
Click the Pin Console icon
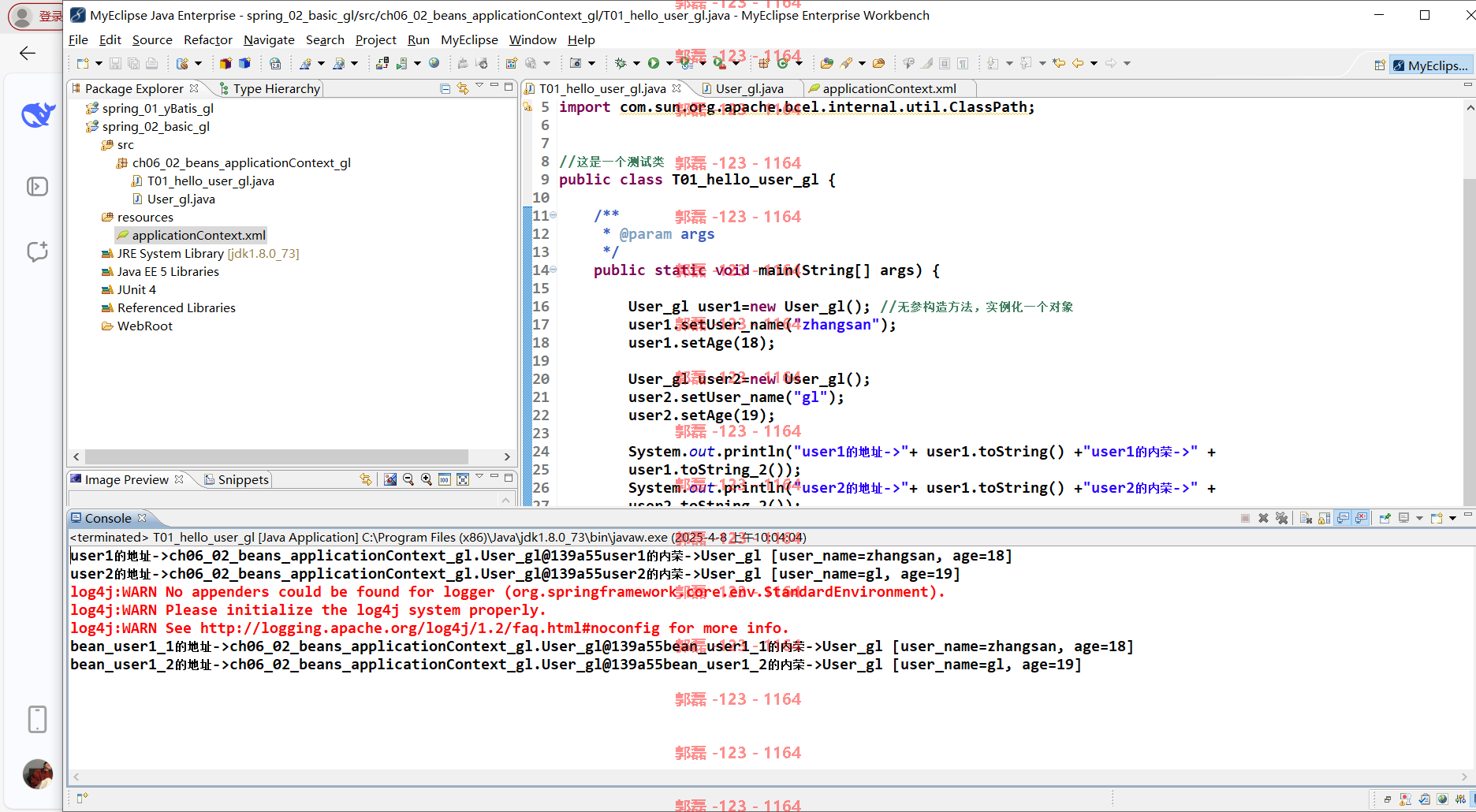coord(1385,518)
